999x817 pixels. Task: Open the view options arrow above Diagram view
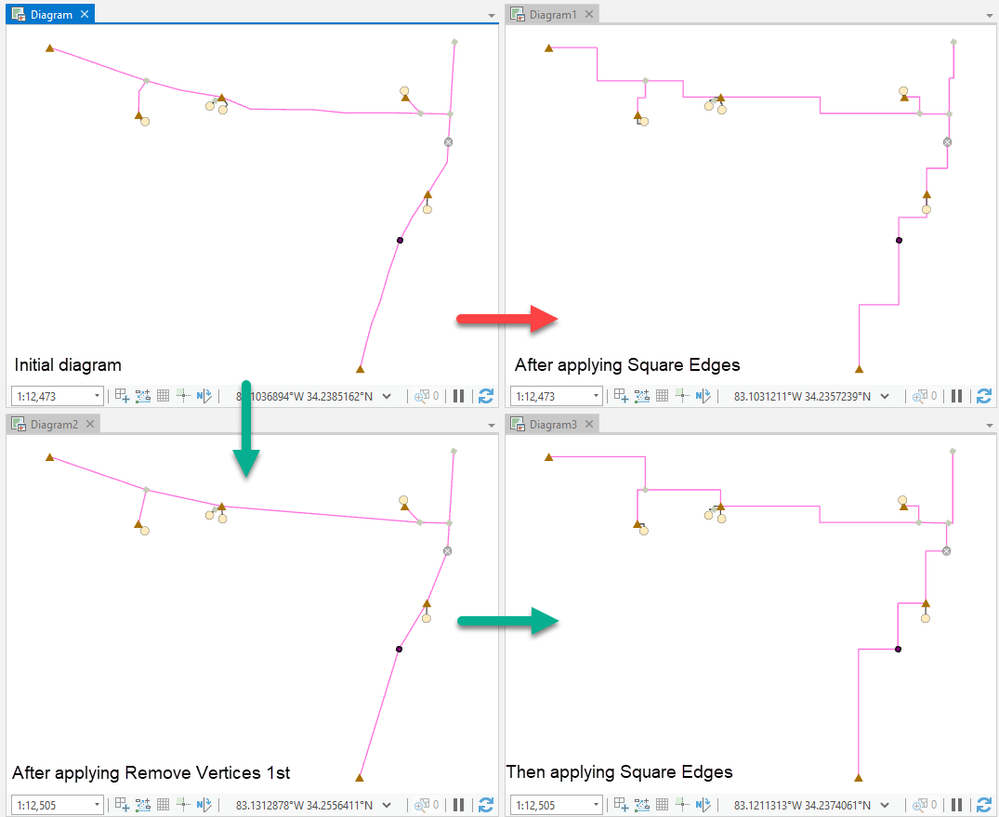[491, 15]
